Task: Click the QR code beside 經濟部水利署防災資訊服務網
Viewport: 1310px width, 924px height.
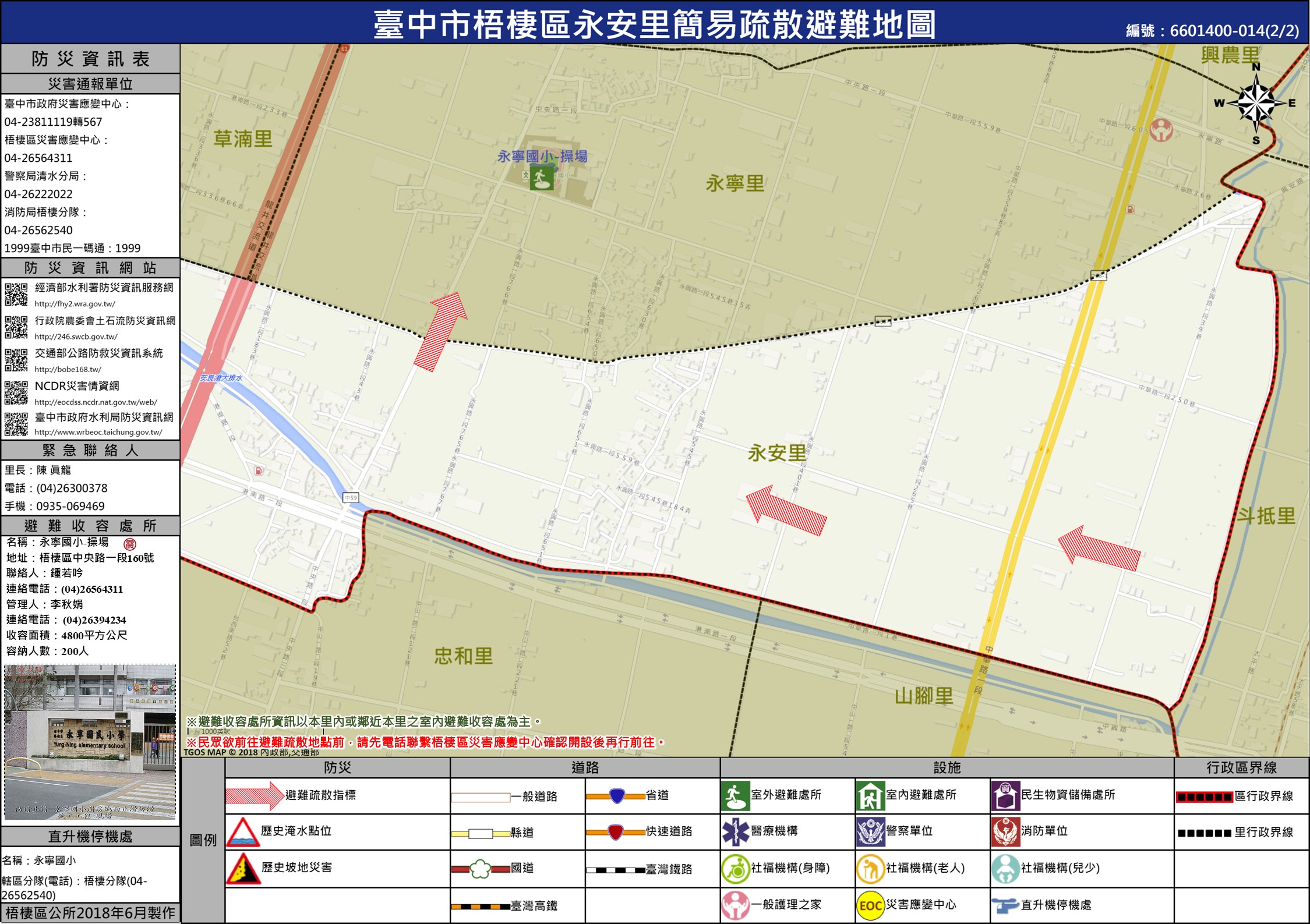Action: (16, 294)
